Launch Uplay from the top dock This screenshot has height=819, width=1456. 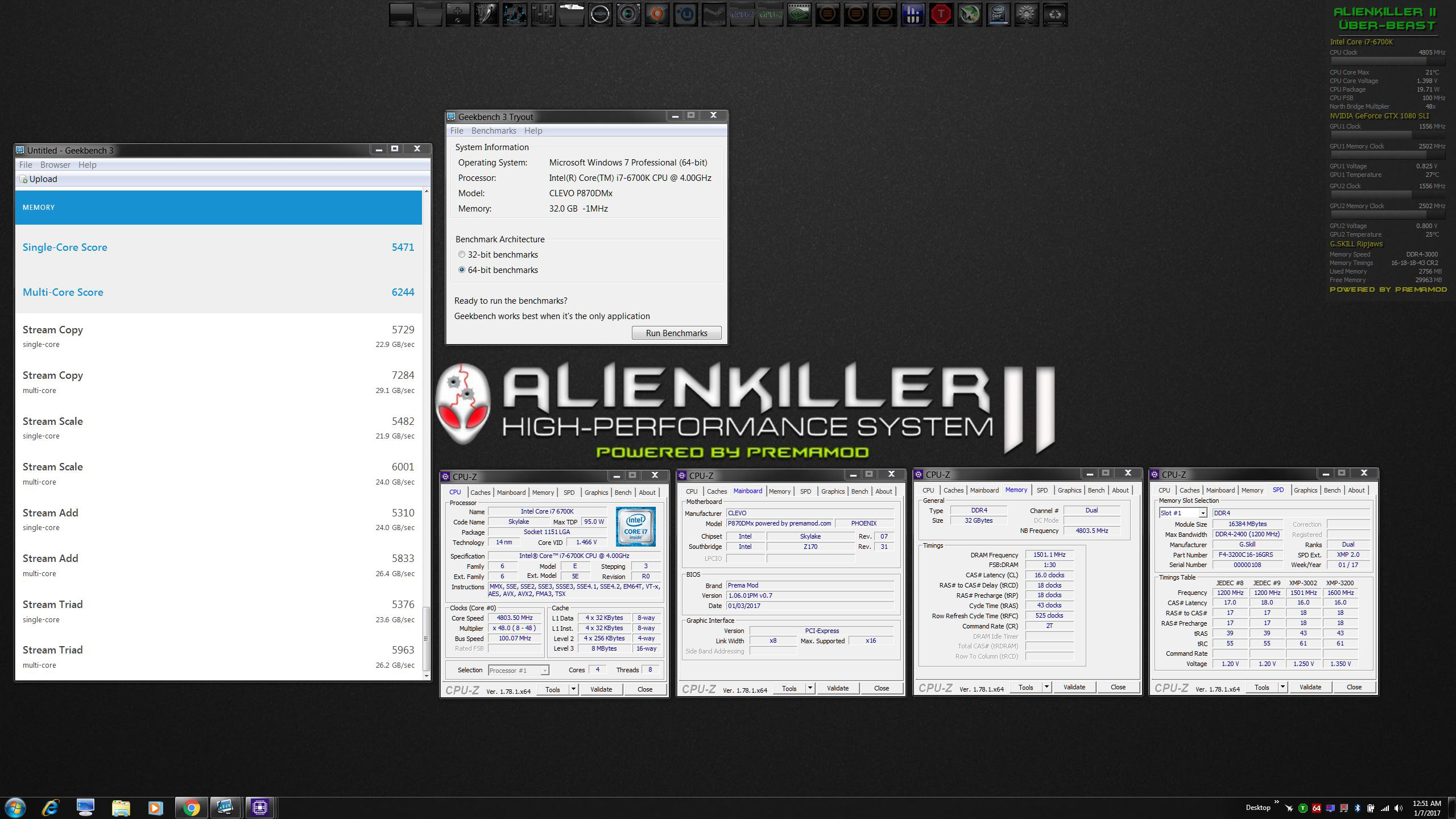point(685,14)
